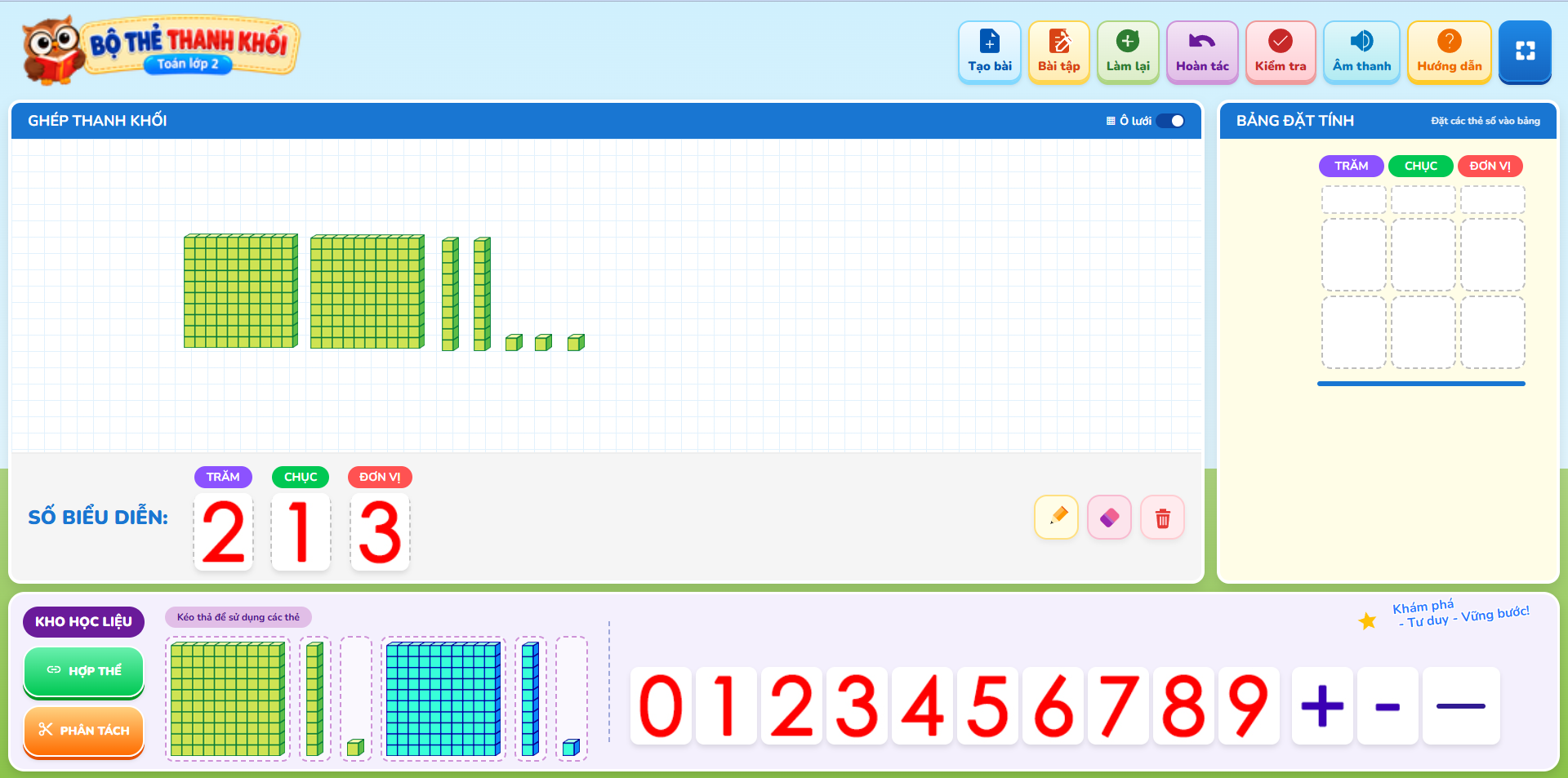Image resolution: width=1568 pixels, height=778 pixels.
Task: Click the trash delete icon
Action: click(x=1163, y=518)
